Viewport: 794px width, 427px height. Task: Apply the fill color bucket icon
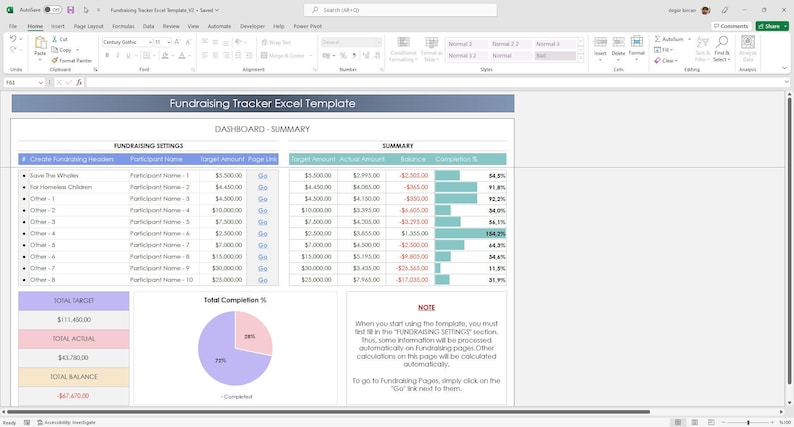coord(165,55)
